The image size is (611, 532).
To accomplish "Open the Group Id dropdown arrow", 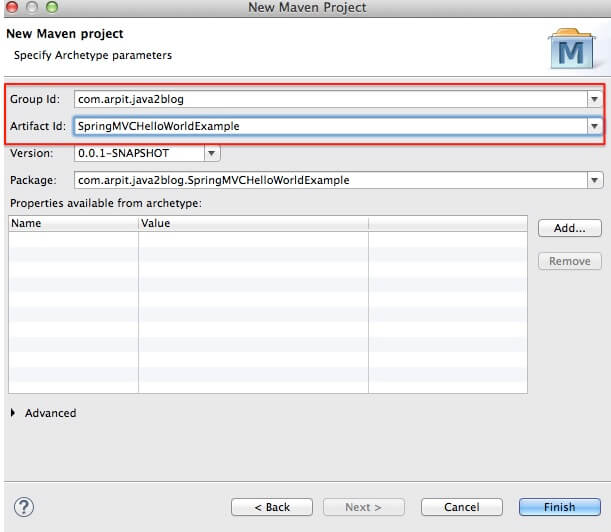I will [x=594, y=99].
